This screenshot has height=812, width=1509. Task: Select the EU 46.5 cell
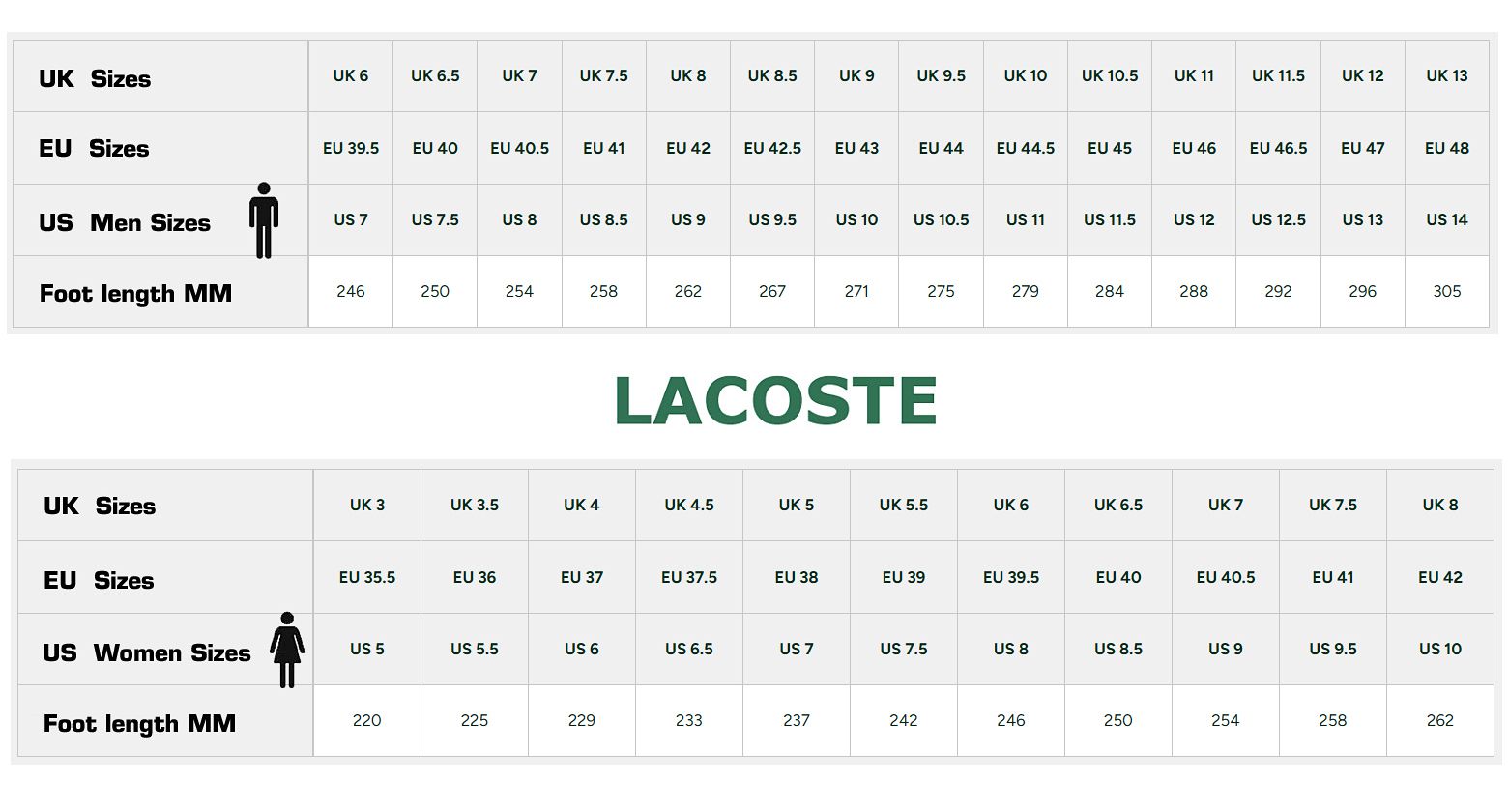(1278, 148)
